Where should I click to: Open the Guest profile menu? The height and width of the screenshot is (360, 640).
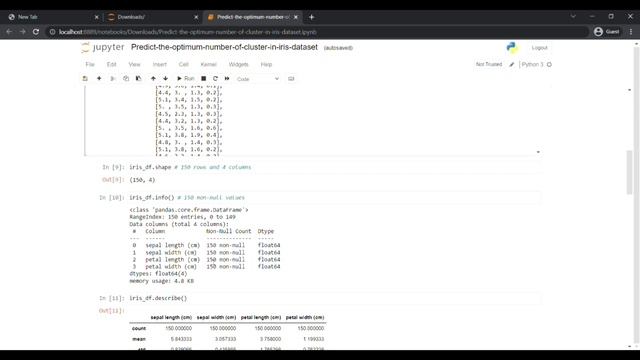pos(607,31)
